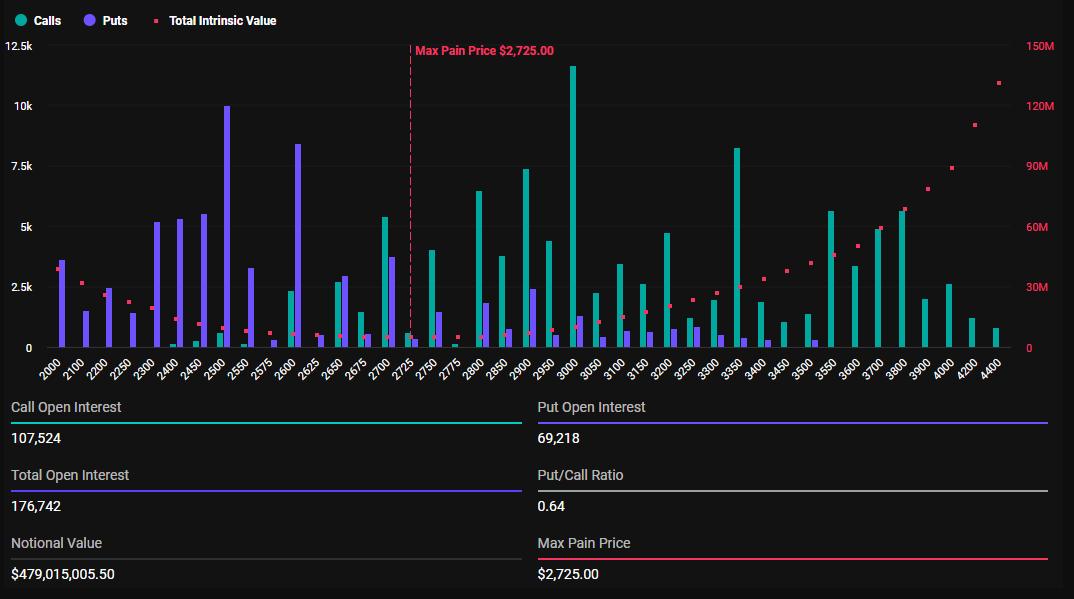Viewport: 1074px width, 599px height.
Task: Click the 120M label on the right axis
Action: pos(1040,106)
